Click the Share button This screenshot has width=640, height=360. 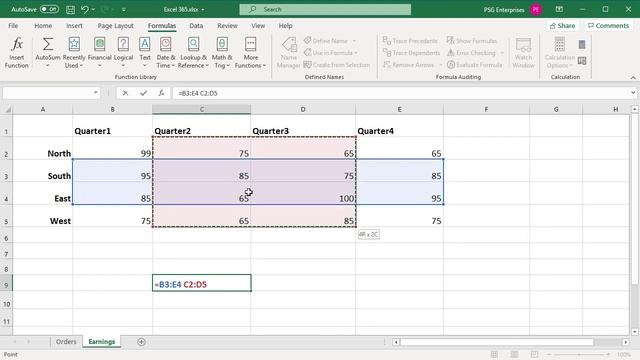click(562, 25)
